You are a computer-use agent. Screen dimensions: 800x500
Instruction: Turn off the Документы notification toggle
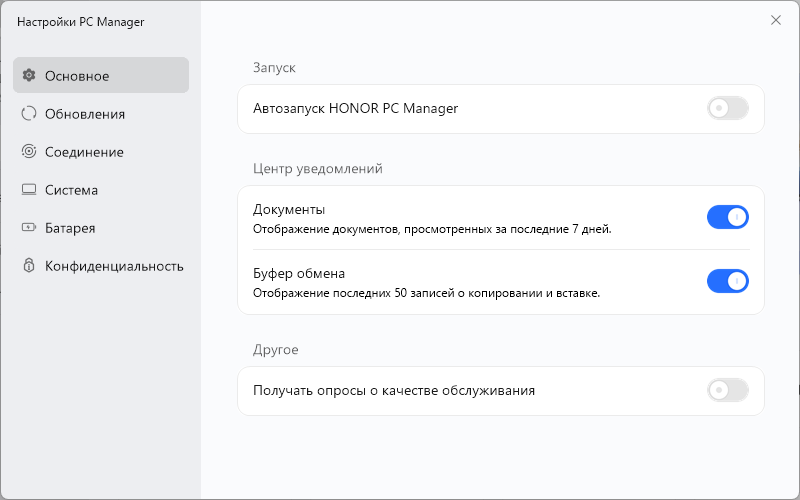(727, 217)
